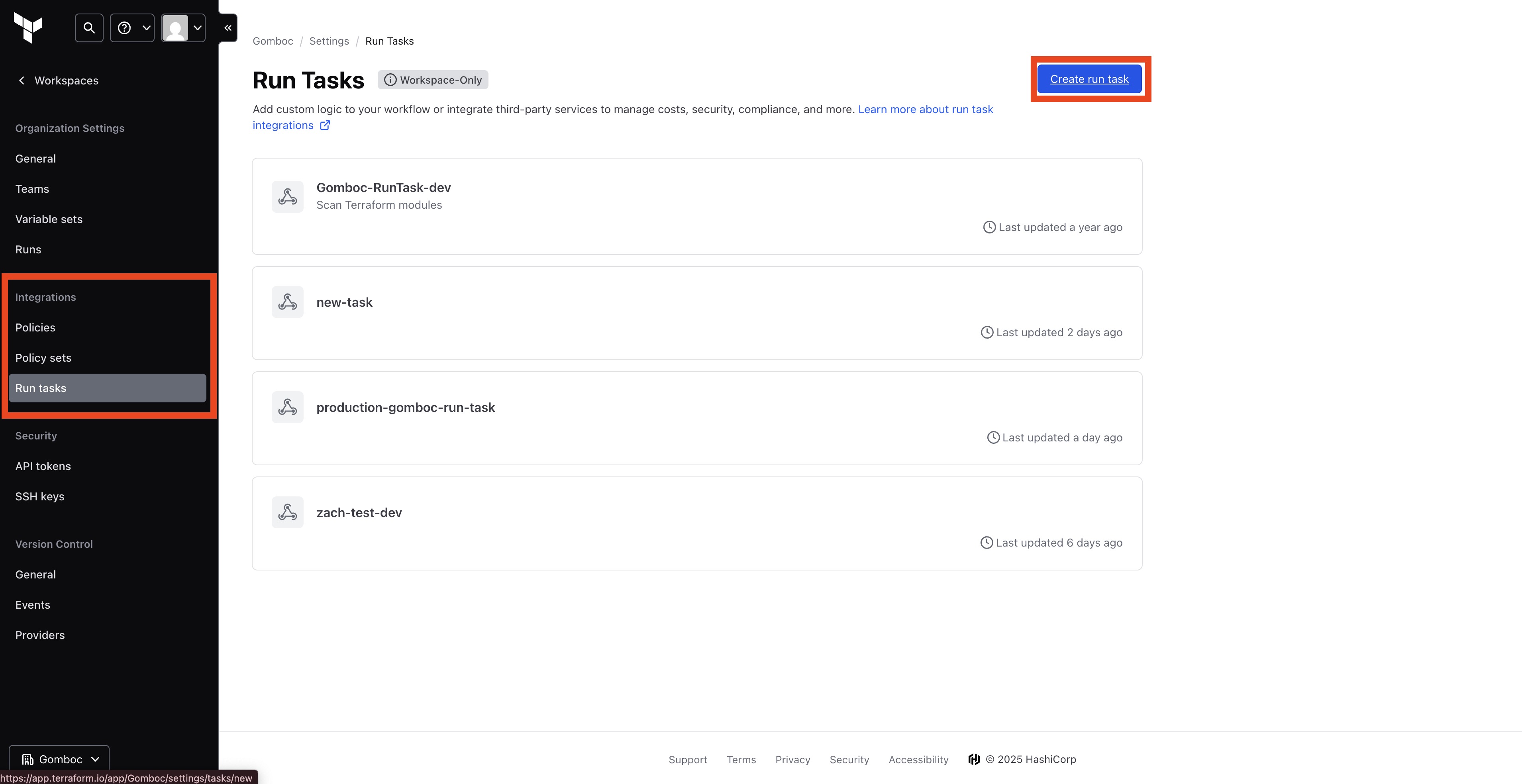Open API tokens
This screenshot has width=1522, height=784.
pos(43,466)
